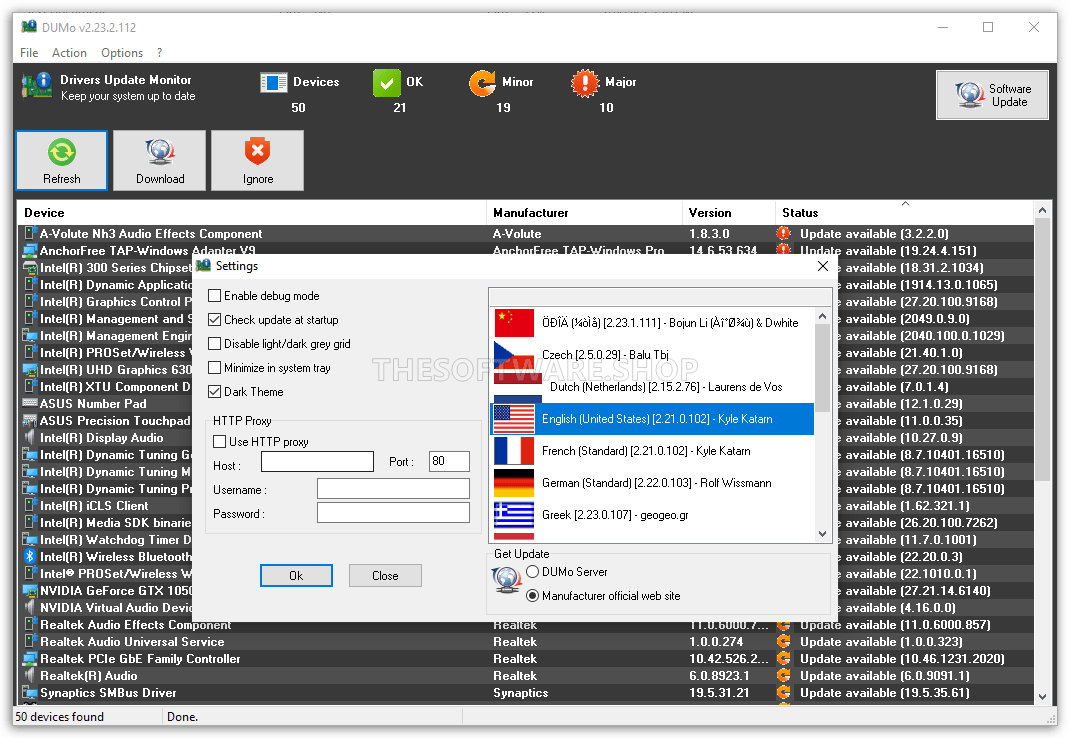
Task: Click device list scrollbar down arrow
Action: pyautogui.click(x=1041, y=696)
